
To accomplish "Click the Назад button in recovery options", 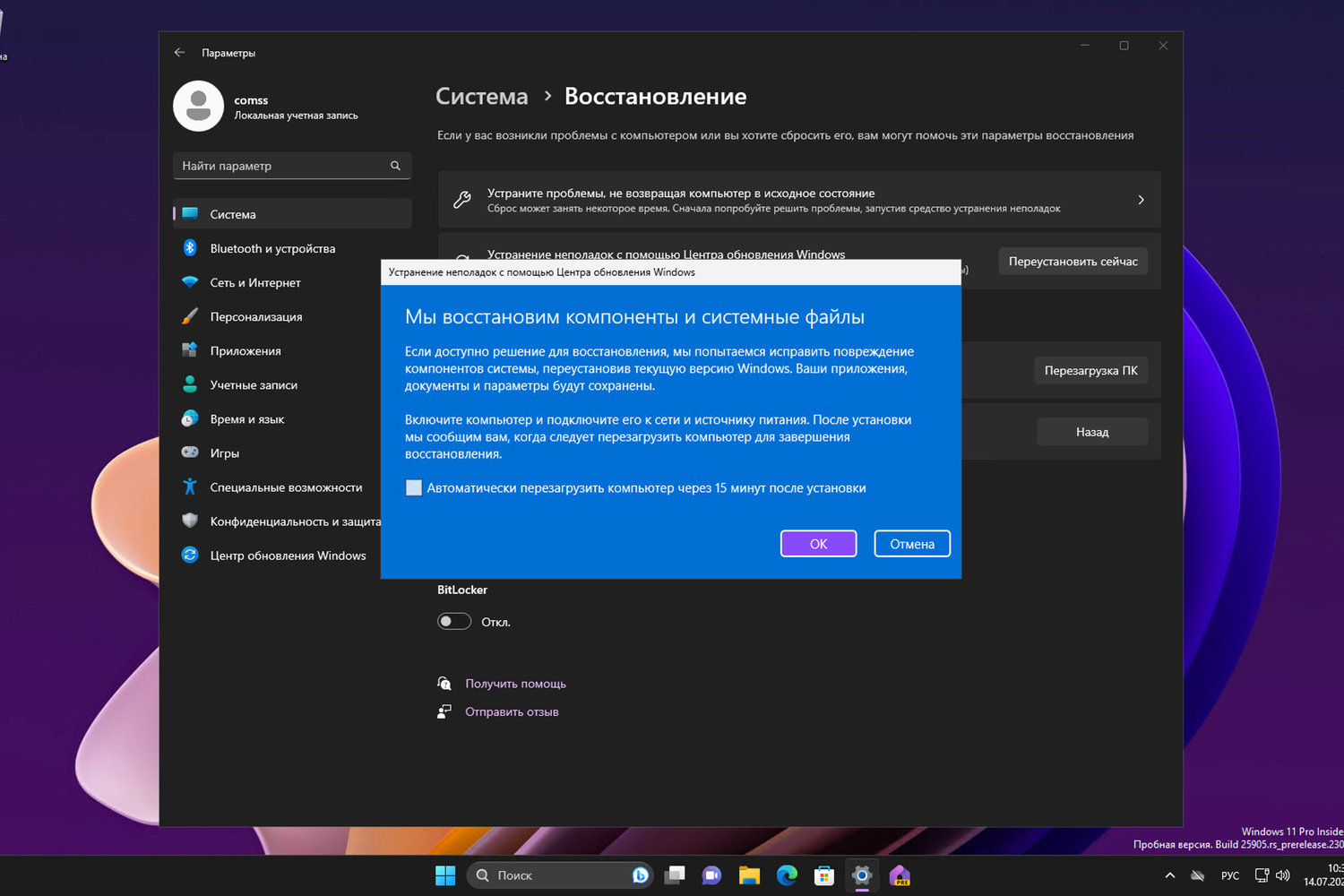I will [x=1092, y=432].
